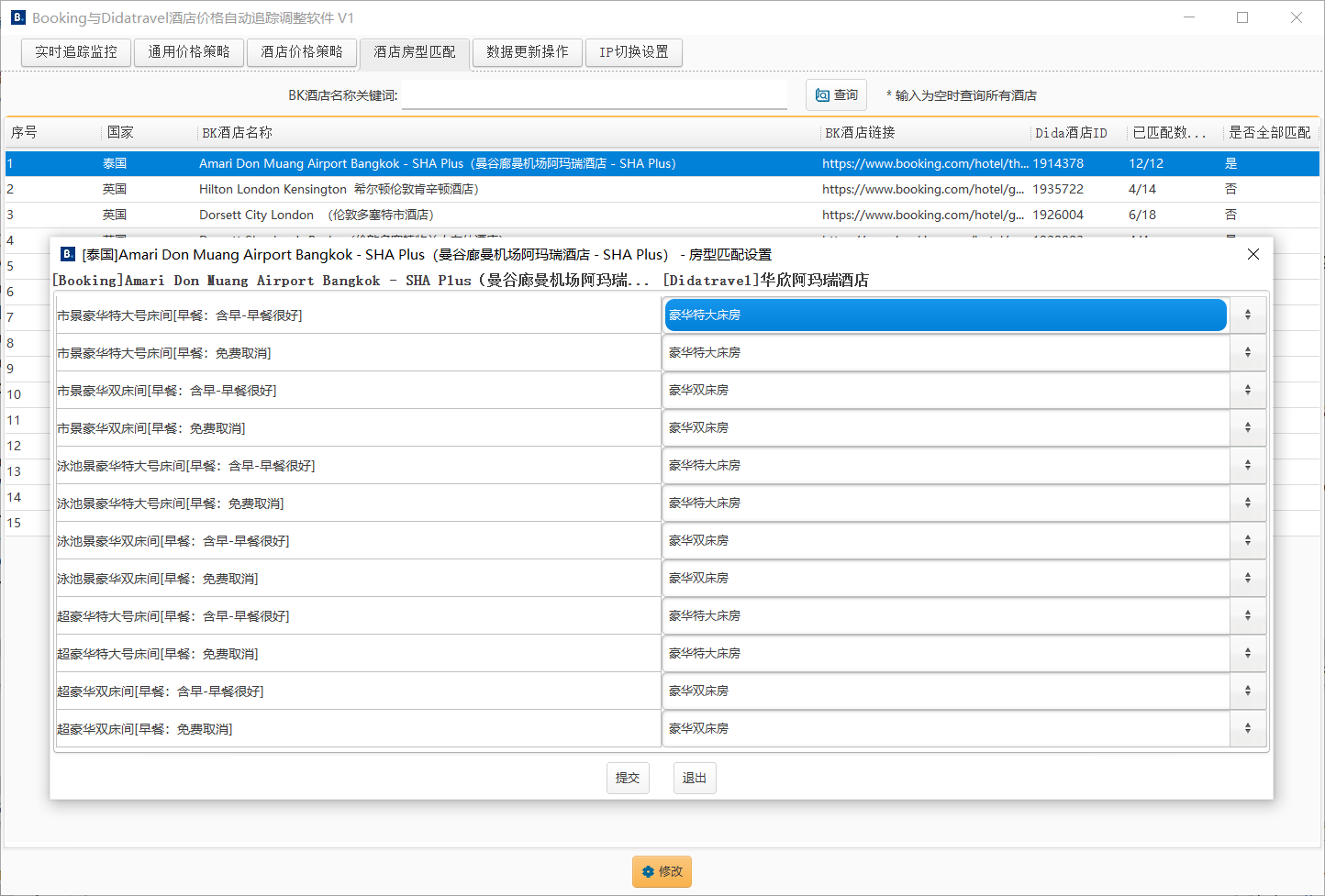Image resolution: width=1325 pixels, height=896 pixels.
Task: Click matched count 6/18 cell
Action: [1142, 215]
